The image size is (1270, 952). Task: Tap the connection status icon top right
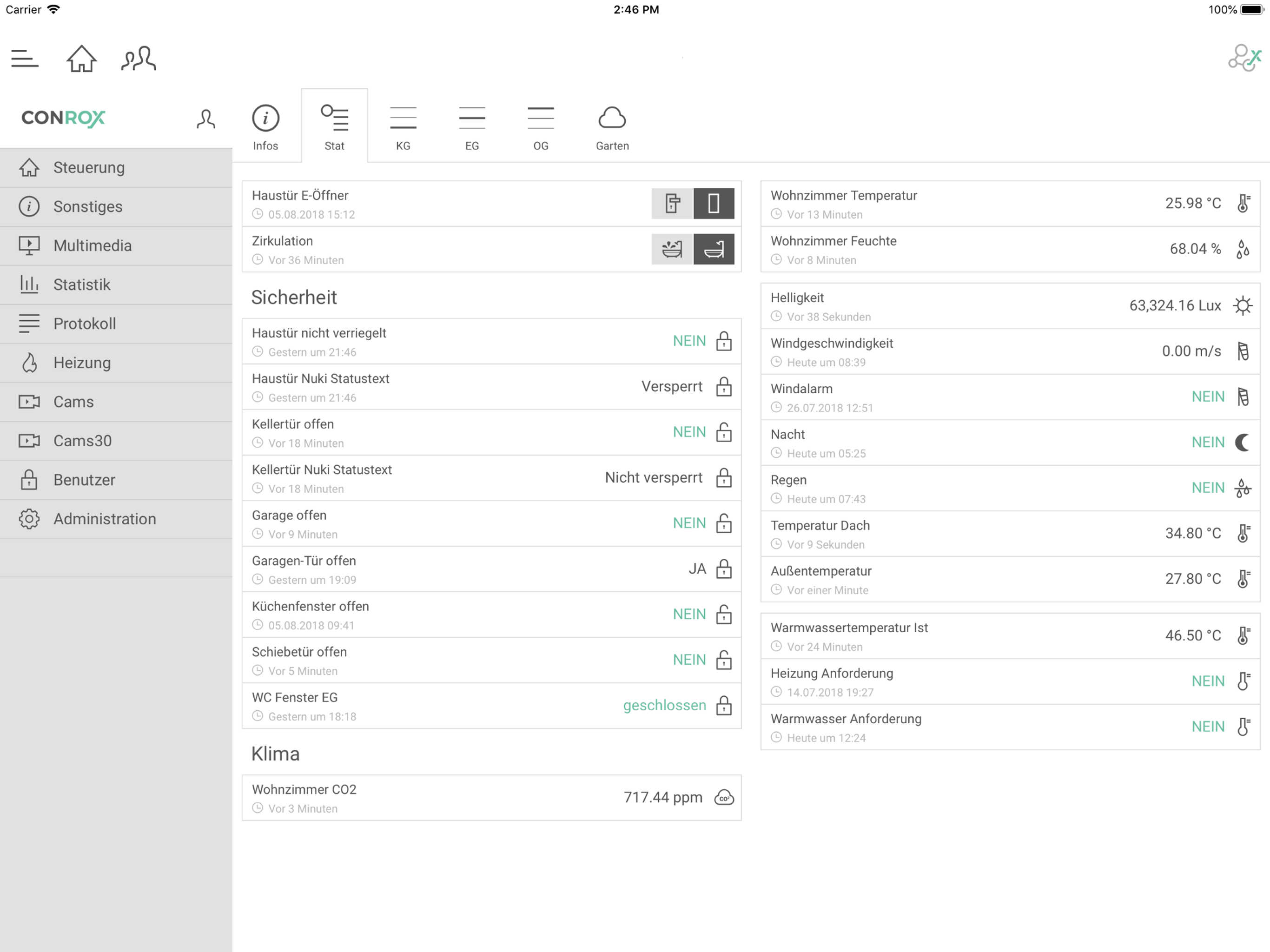click(1244, 58)
